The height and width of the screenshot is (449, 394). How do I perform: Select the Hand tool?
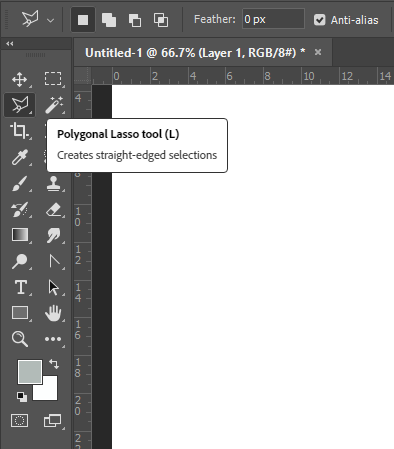tap(53, 313)
